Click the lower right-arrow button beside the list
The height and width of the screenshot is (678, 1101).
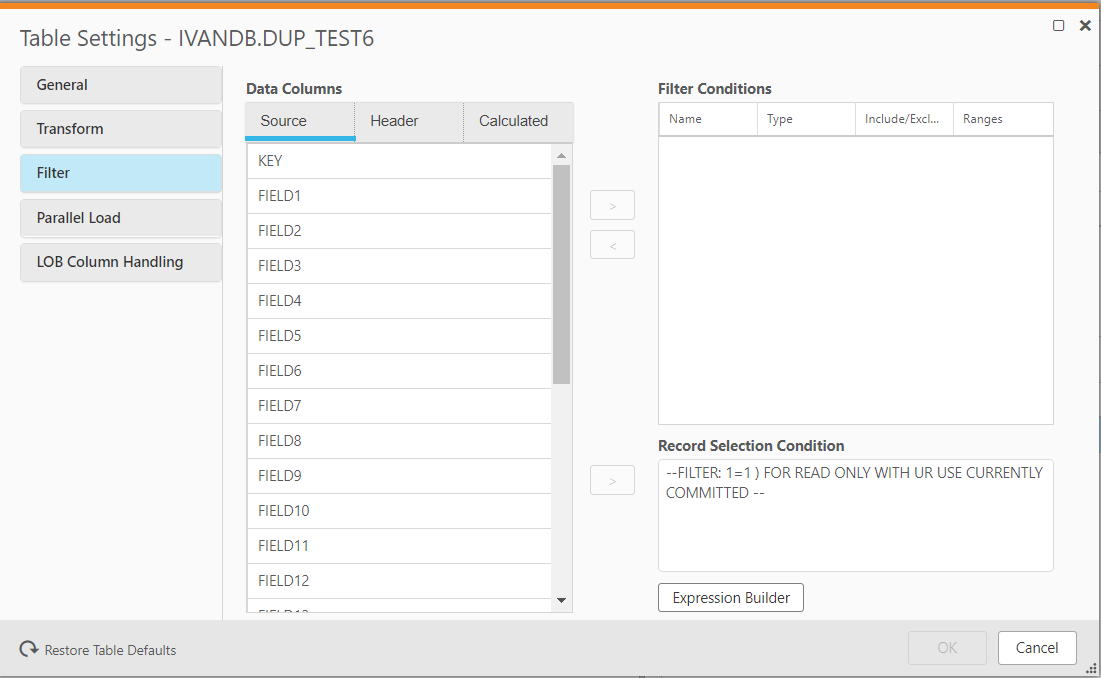tap(612, 480)
